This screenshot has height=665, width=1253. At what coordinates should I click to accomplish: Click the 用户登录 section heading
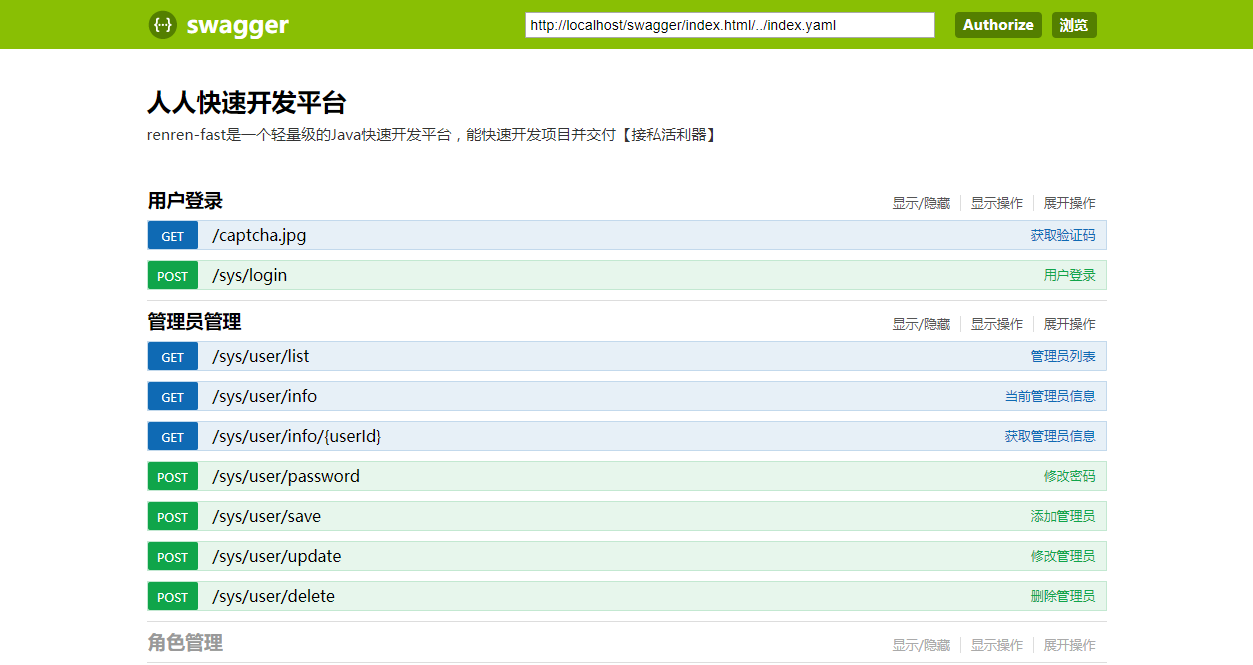tap(185, 201)
